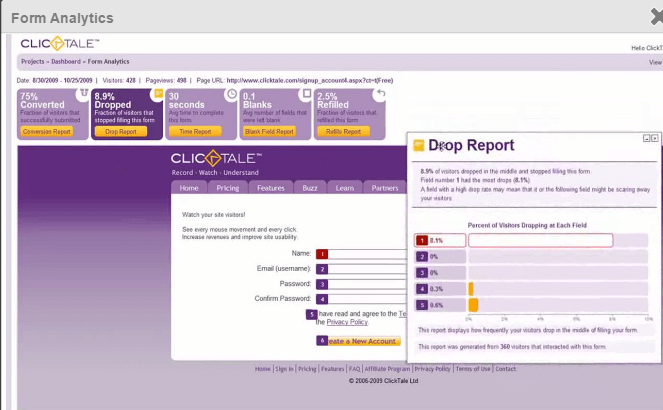Click the yellow Drop Report title icon
This screenshot has width=663, height=410.
[419, 145]
